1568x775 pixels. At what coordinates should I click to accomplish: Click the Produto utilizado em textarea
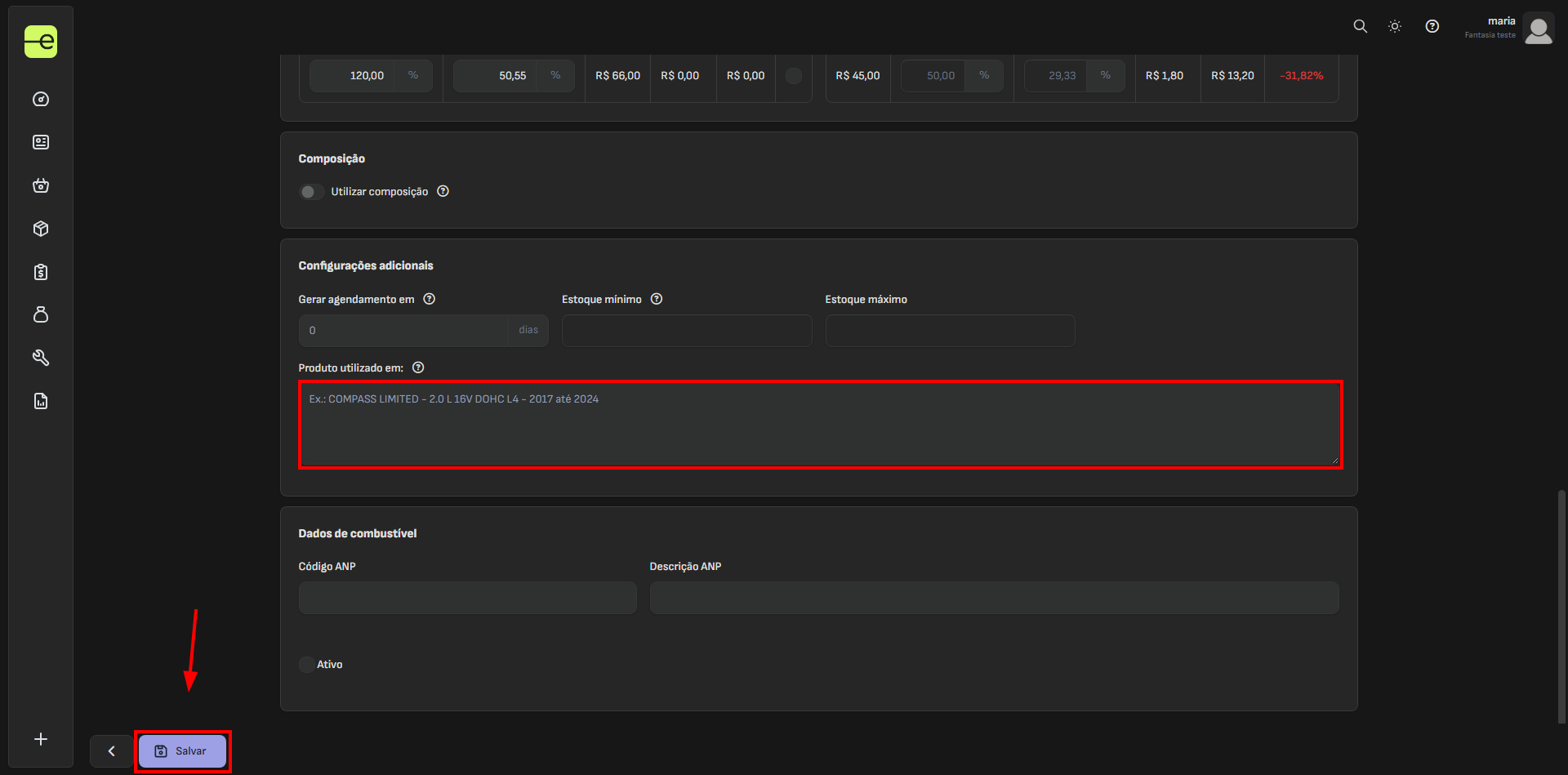pyautogui.click(x=820, y=425)
